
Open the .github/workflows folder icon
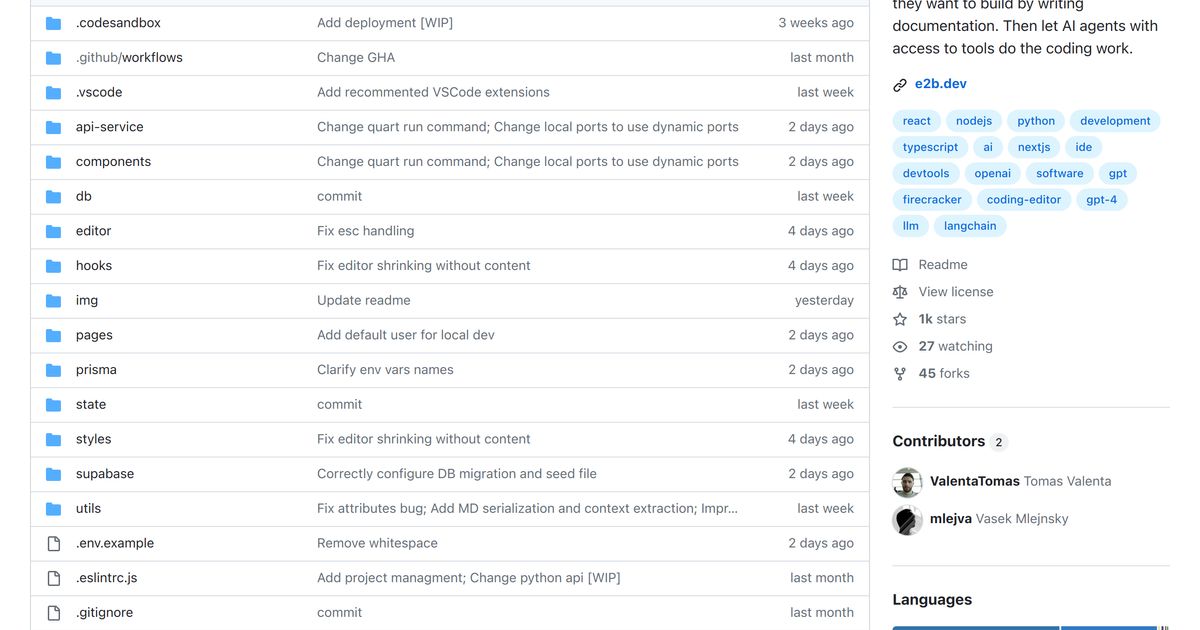click(x=53, y=57)
